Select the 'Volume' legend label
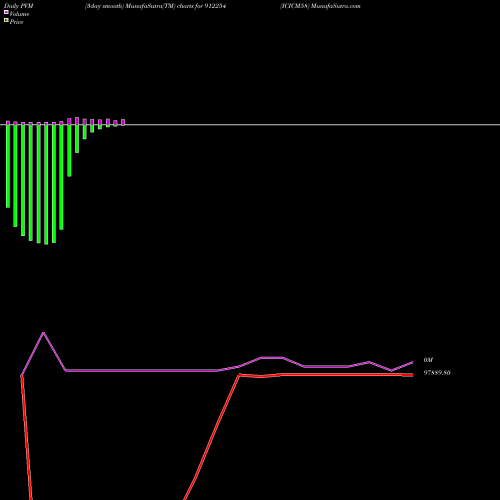 (19, 14)
